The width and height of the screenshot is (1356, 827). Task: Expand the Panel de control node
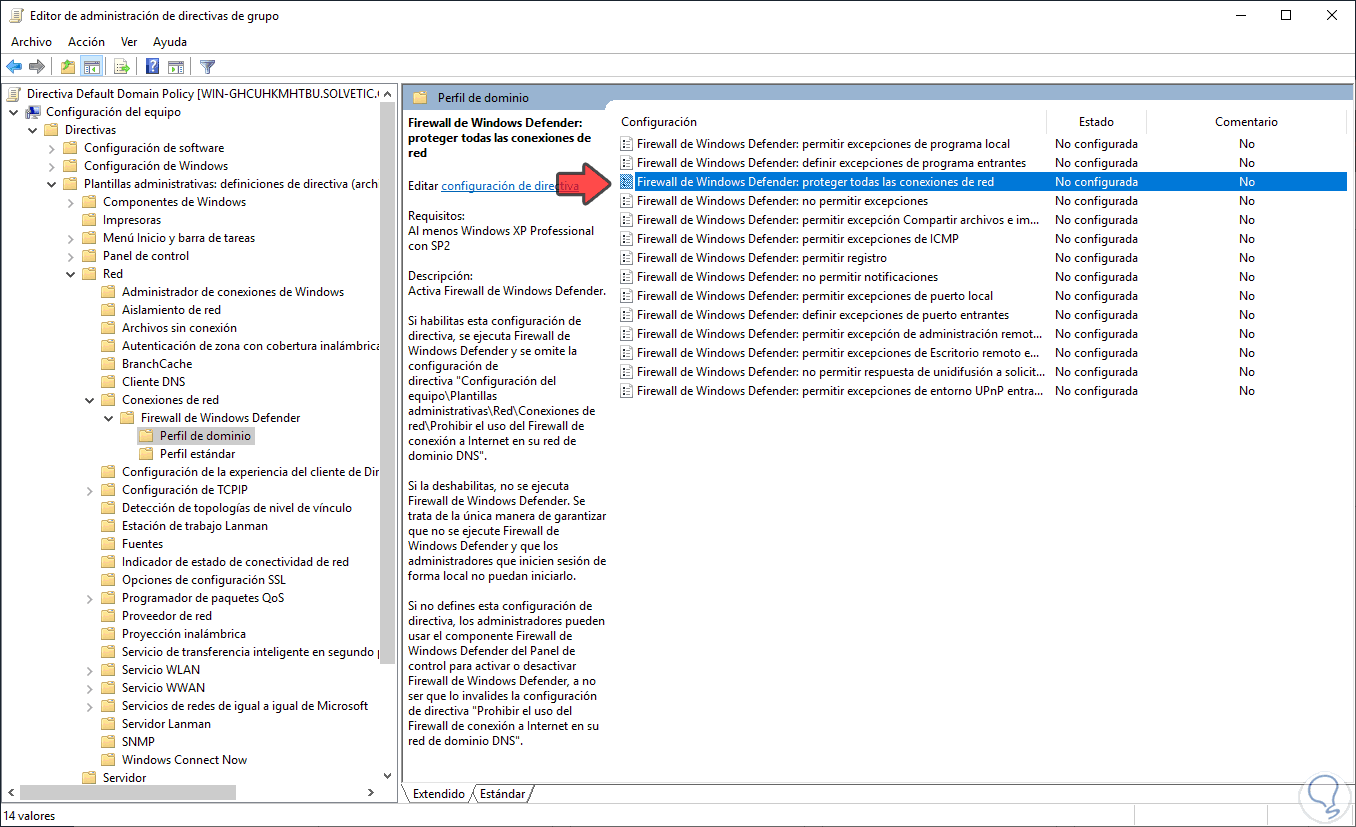(x=71, y=256)
